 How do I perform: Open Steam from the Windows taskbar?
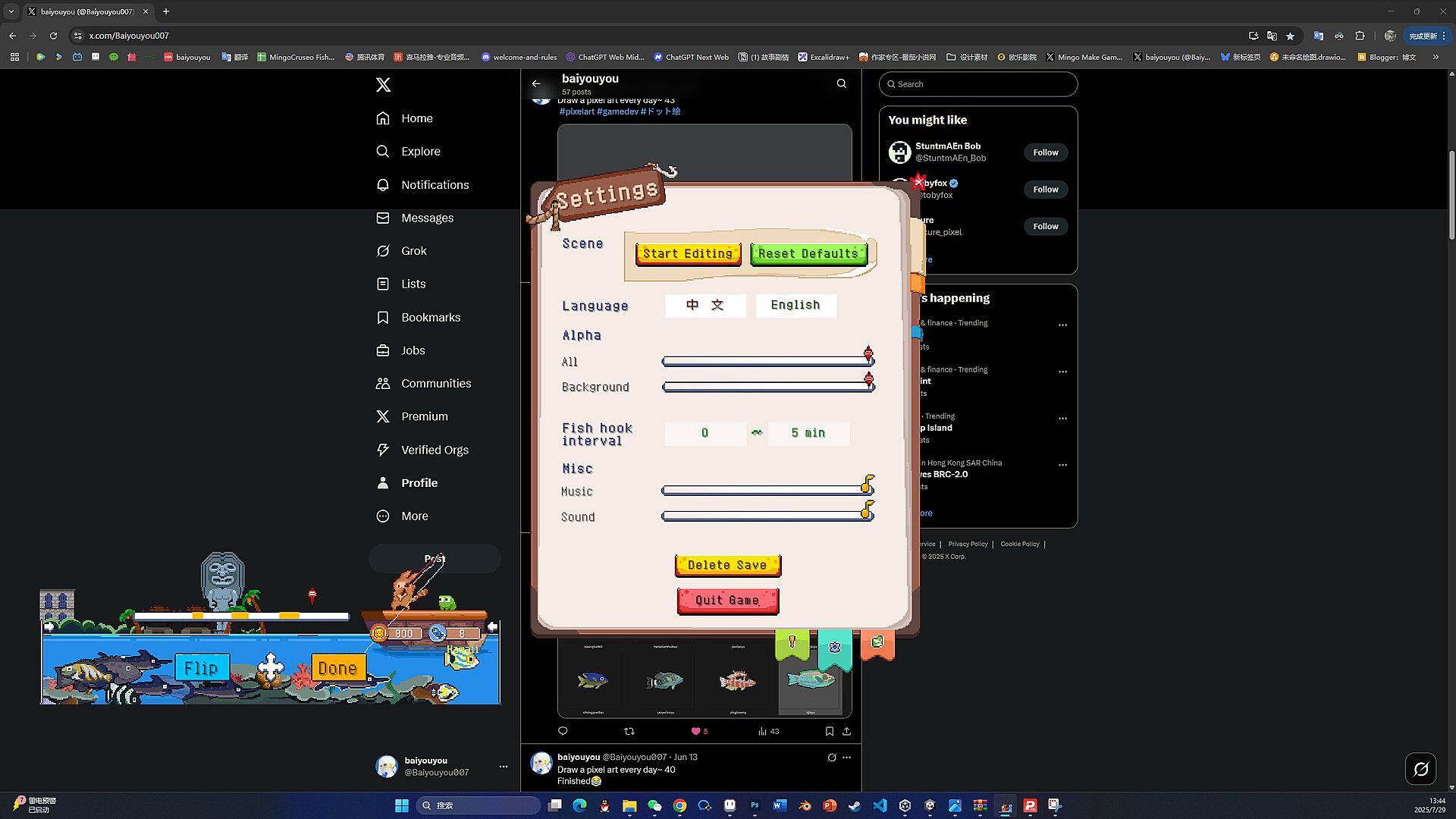pyautogui.click(x=855, y=805)
